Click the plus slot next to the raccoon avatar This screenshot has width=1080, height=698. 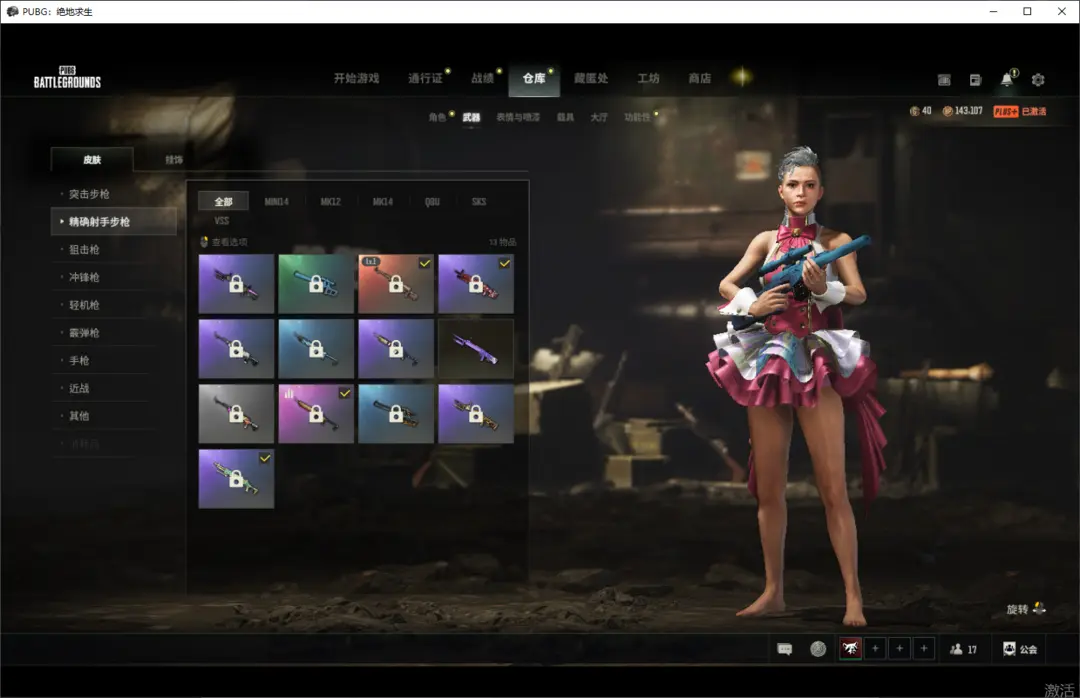click(x=875, y=648)
